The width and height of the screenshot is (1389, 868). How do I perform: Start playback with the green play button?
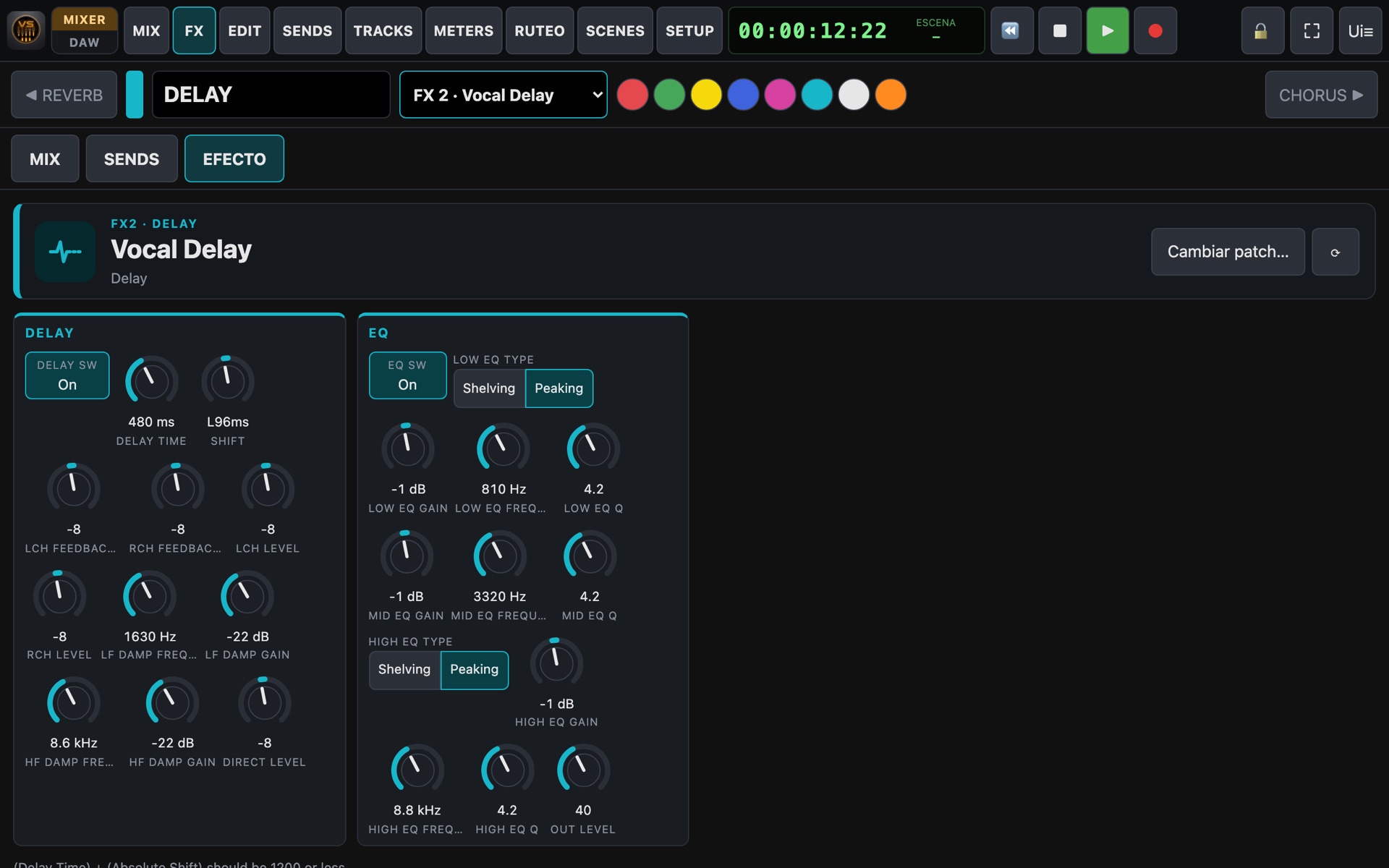(x=1107, y=30)
